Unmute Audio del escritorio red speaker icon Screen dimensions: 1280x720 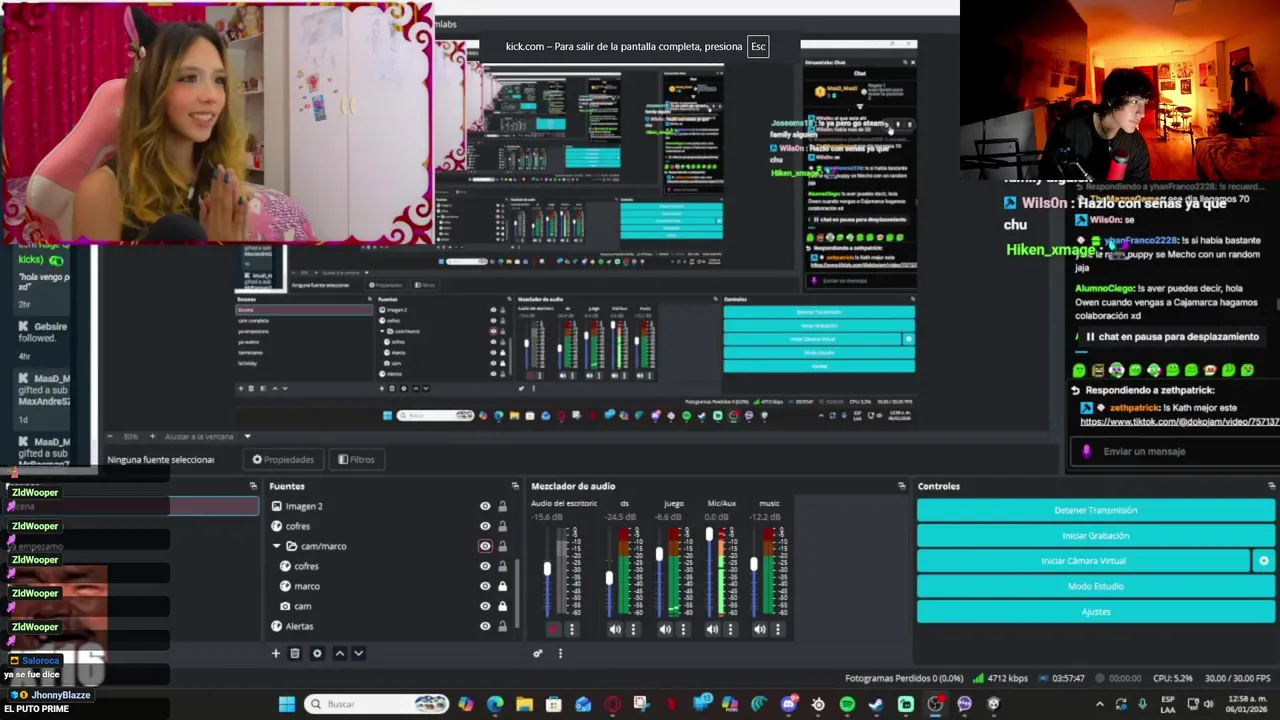tap(553, 629)
